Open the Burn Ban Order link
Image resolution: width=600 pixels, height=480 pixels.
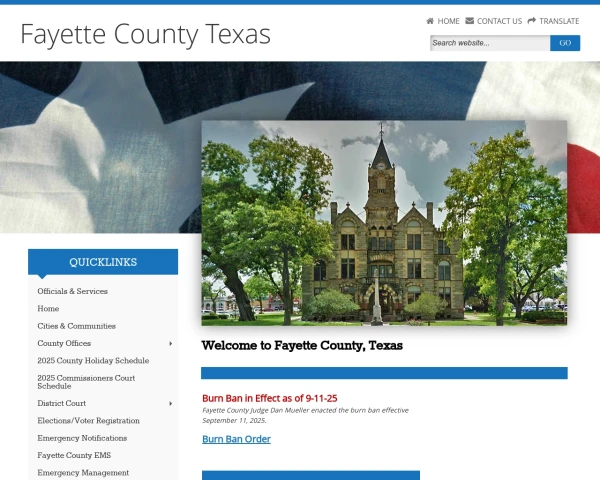(236, 439)
